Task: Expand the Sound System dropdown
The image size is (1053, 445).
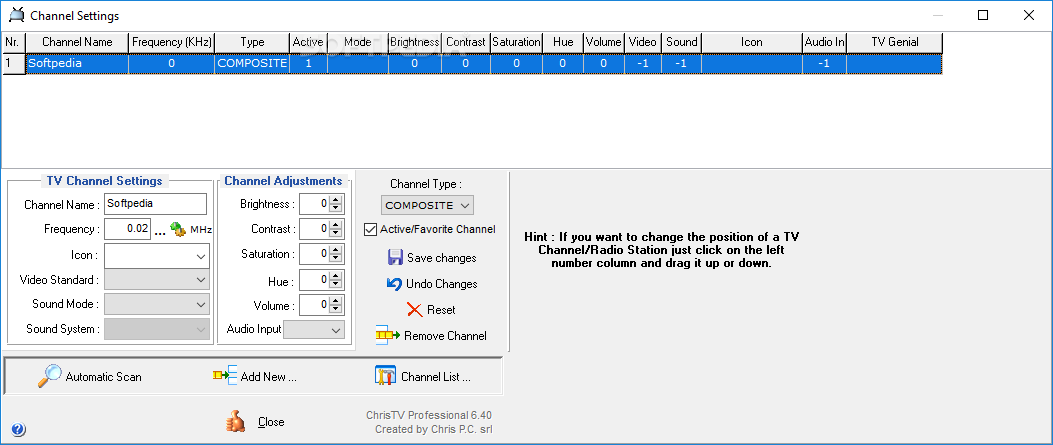Action: tap(157, 330)
